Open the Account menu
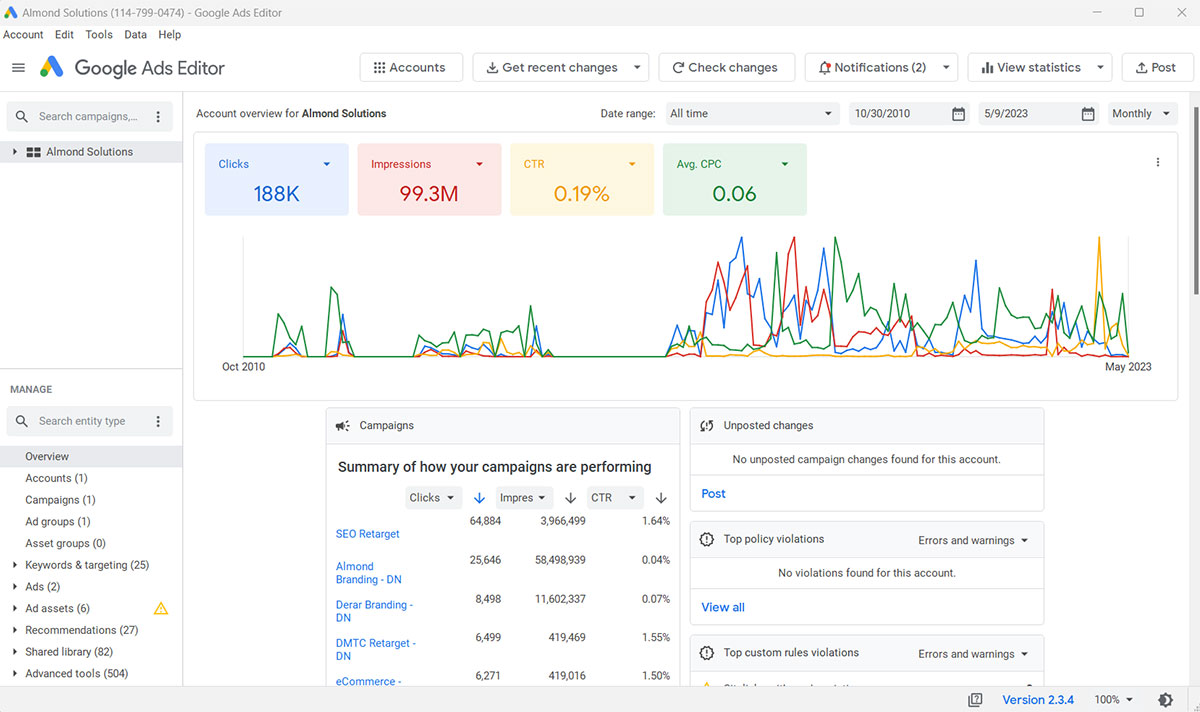 23,34
